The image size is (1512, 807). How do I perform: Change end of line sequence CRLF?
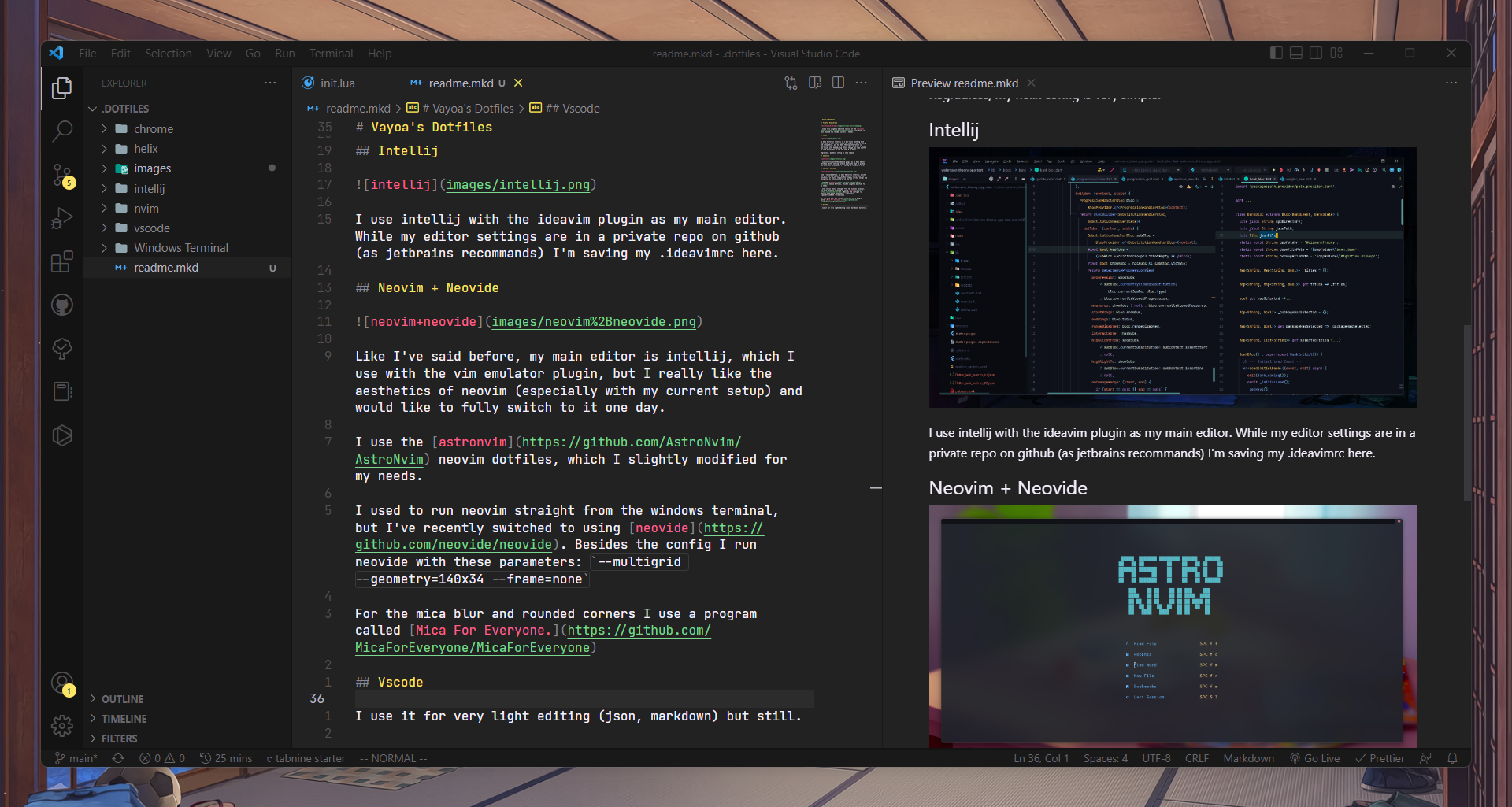click(1196, 758)
